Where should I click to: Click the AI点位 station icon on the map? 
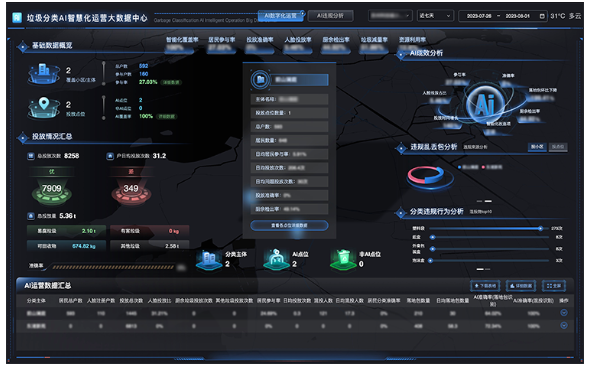coord(276,259)
